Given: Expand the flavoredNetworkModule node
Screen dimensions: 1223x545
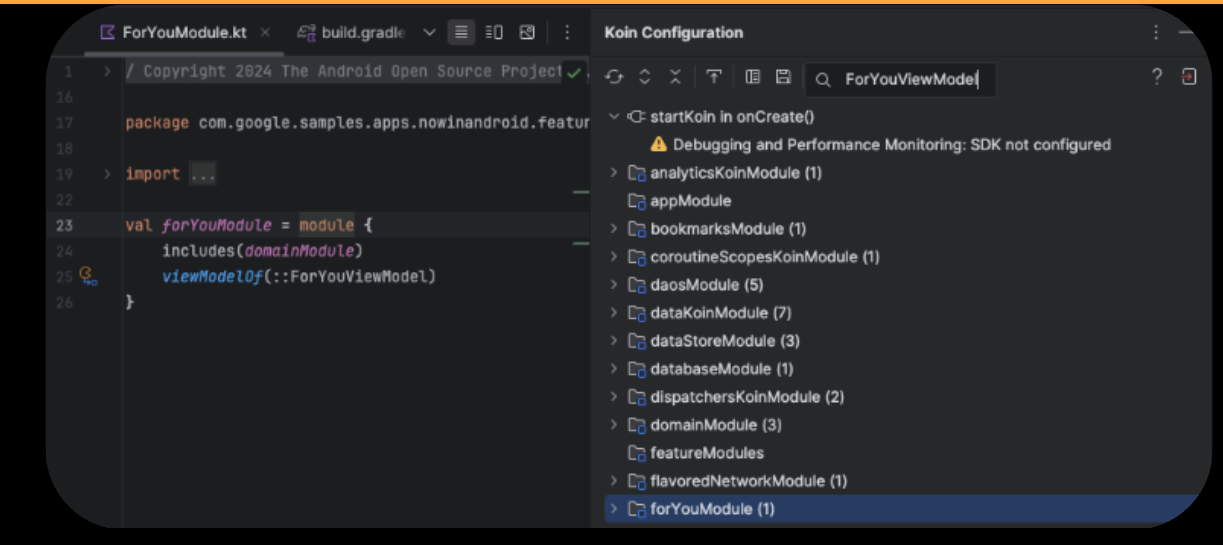Looking at the screenshot, I should click(614, 481).
